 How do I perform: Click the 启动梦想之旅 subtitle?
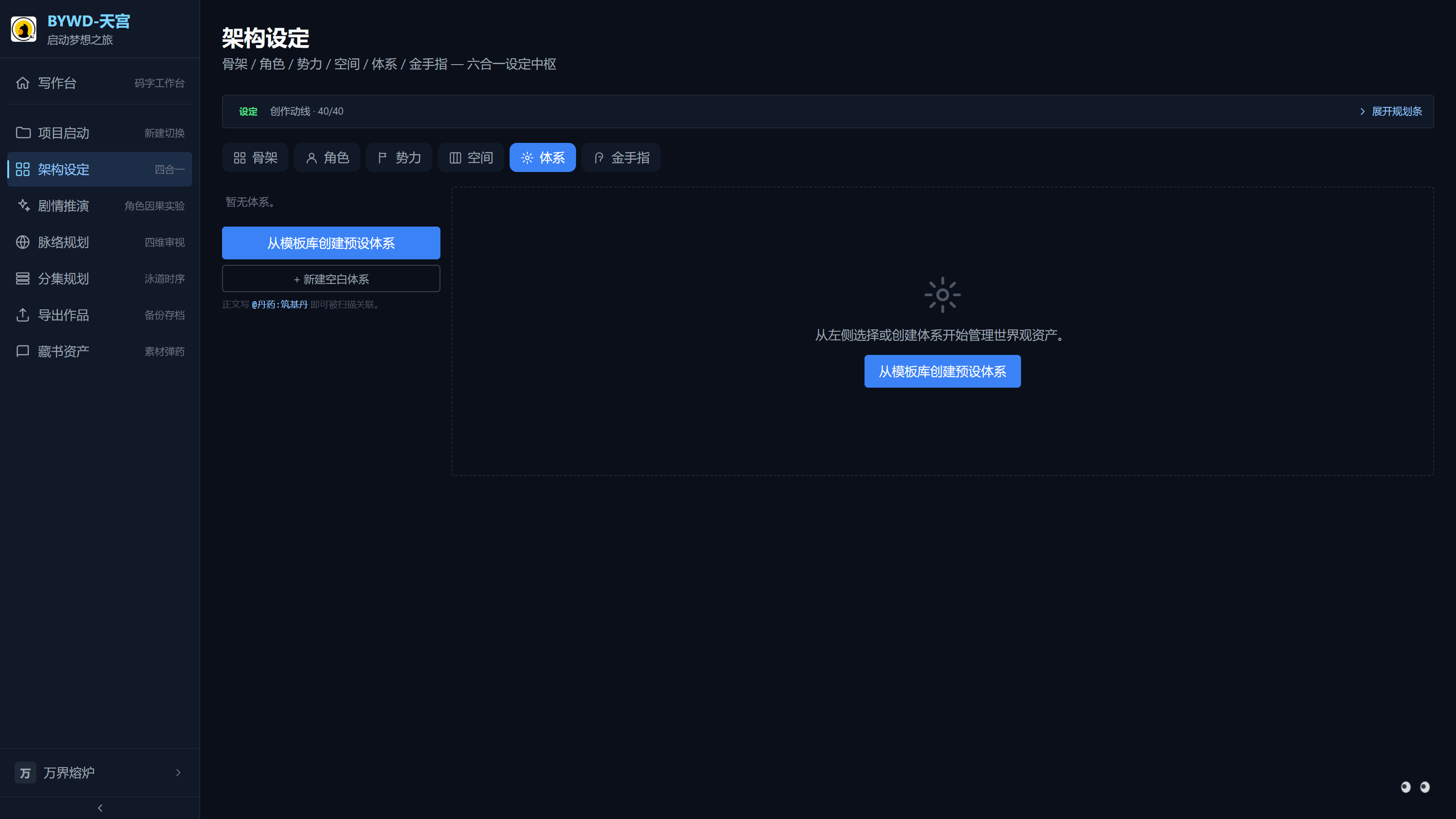coord(80,40)
